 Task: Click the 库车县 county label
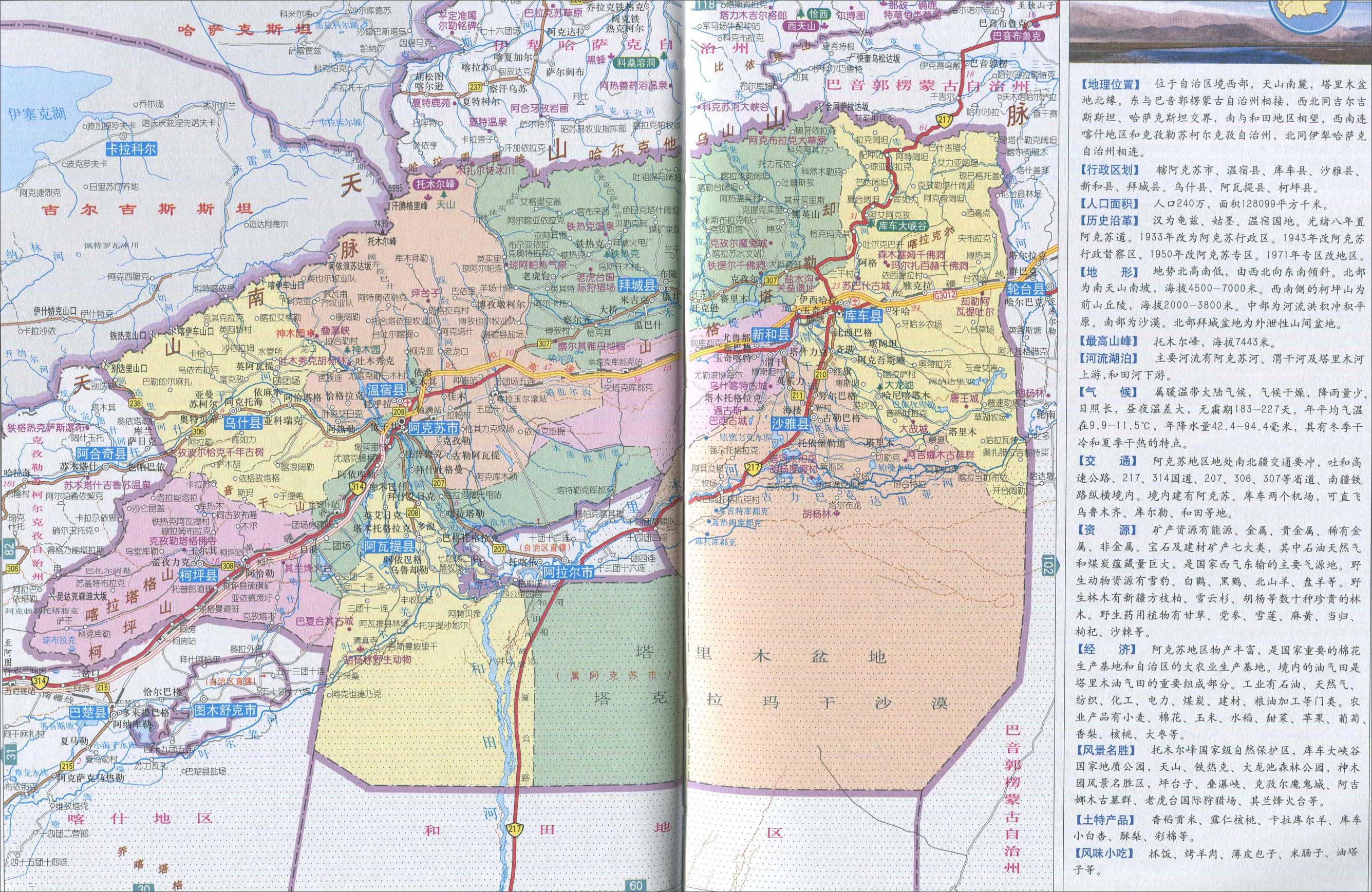[x=862, y=315]
